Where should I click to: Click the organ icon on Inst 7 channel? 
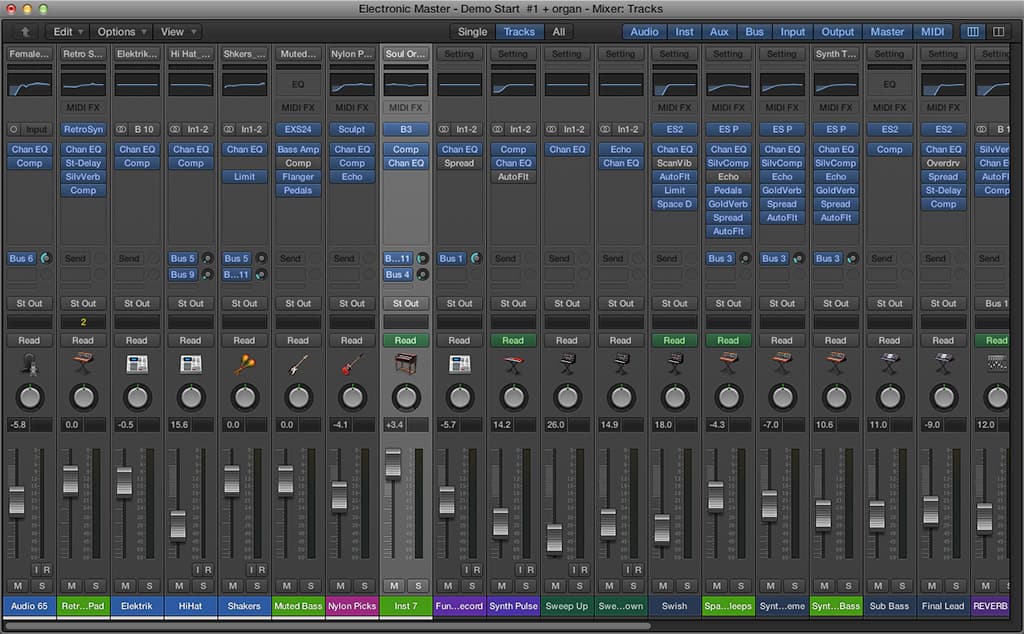point(406,364)
